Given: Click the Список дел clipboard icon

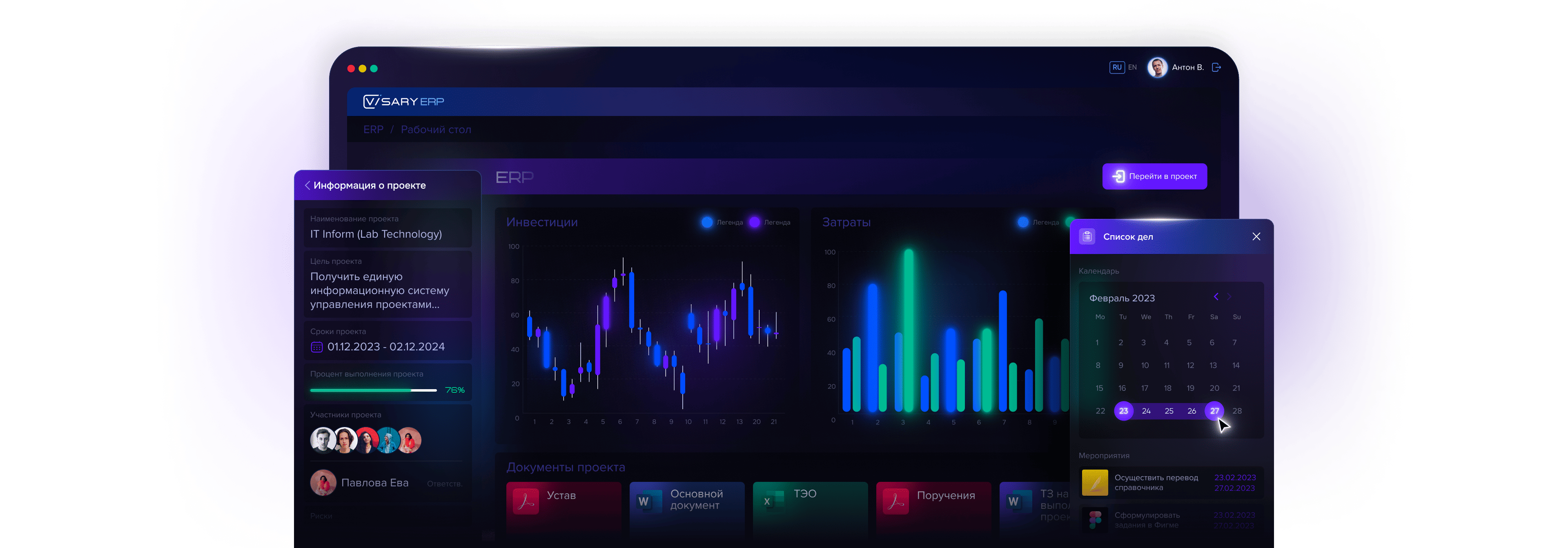Looking at the screenshot, I should [x=1087, y=237].
